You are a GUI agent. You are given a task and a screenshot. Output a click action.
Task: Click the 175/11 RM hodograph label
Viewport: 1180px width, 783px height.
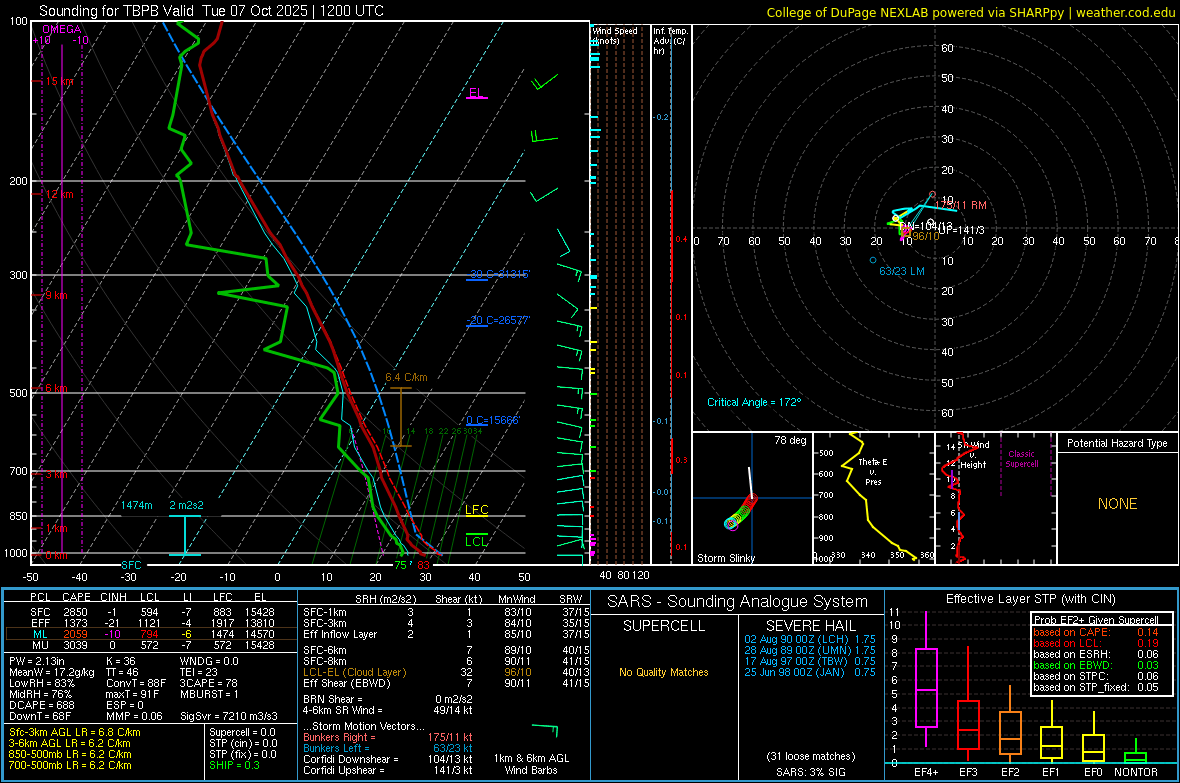960,205
